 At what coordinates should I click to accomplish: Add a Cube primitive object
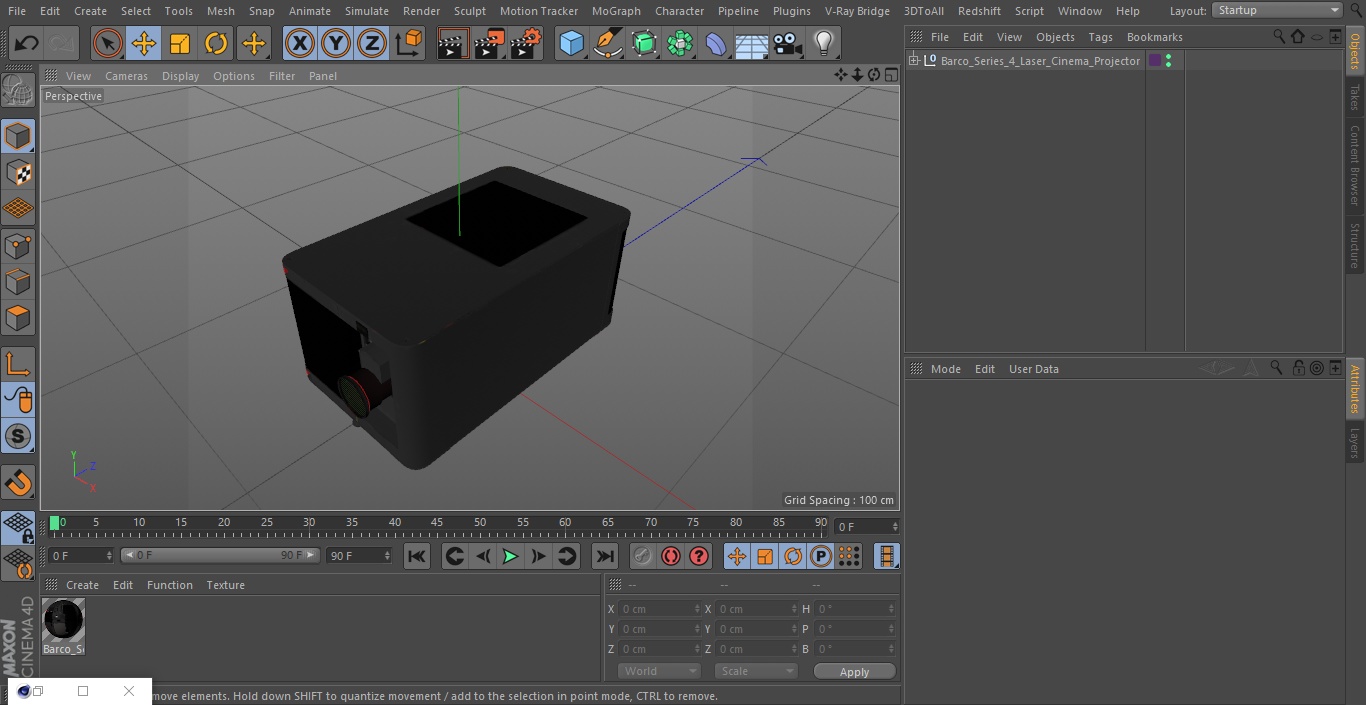click(571, 43)
